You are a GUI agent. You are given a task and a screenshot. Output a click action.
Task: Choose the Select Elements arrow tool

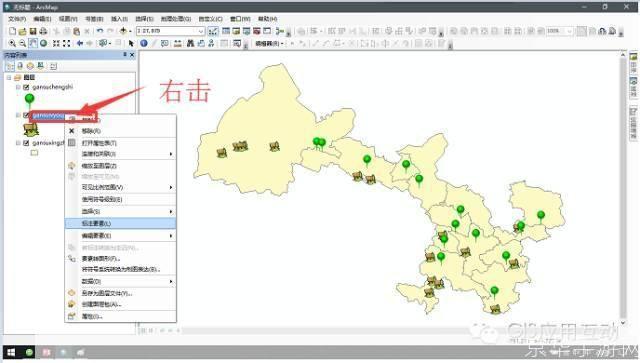pyautogui.click(x=131, y=43)
